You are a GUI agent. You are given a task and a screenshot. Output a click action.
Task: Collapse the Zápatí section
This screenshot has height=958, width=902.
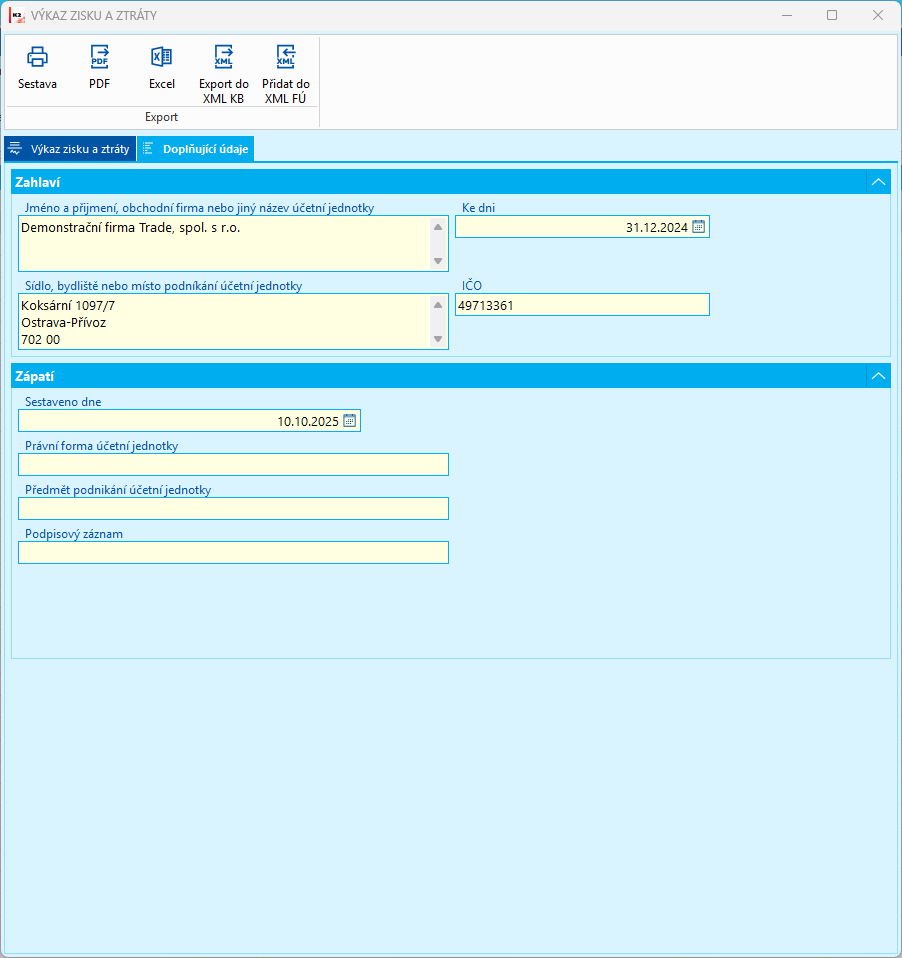coord(878,376)
